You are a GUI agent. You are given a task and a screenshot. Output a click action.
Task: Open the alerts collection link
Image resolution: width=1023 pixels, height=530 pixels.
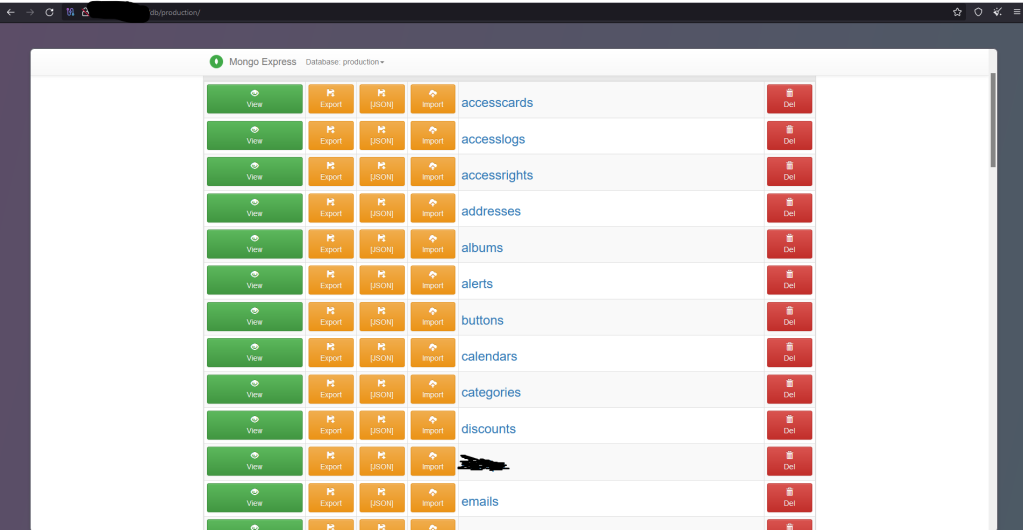point(477,284)
